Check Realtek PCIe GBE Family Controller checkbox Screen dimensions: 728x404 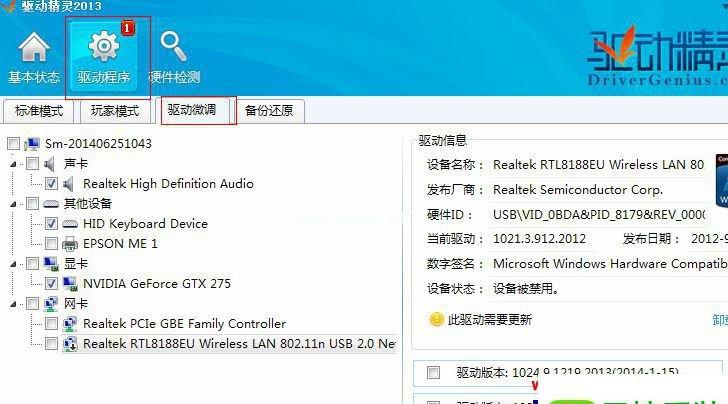[x=51, y=324]
